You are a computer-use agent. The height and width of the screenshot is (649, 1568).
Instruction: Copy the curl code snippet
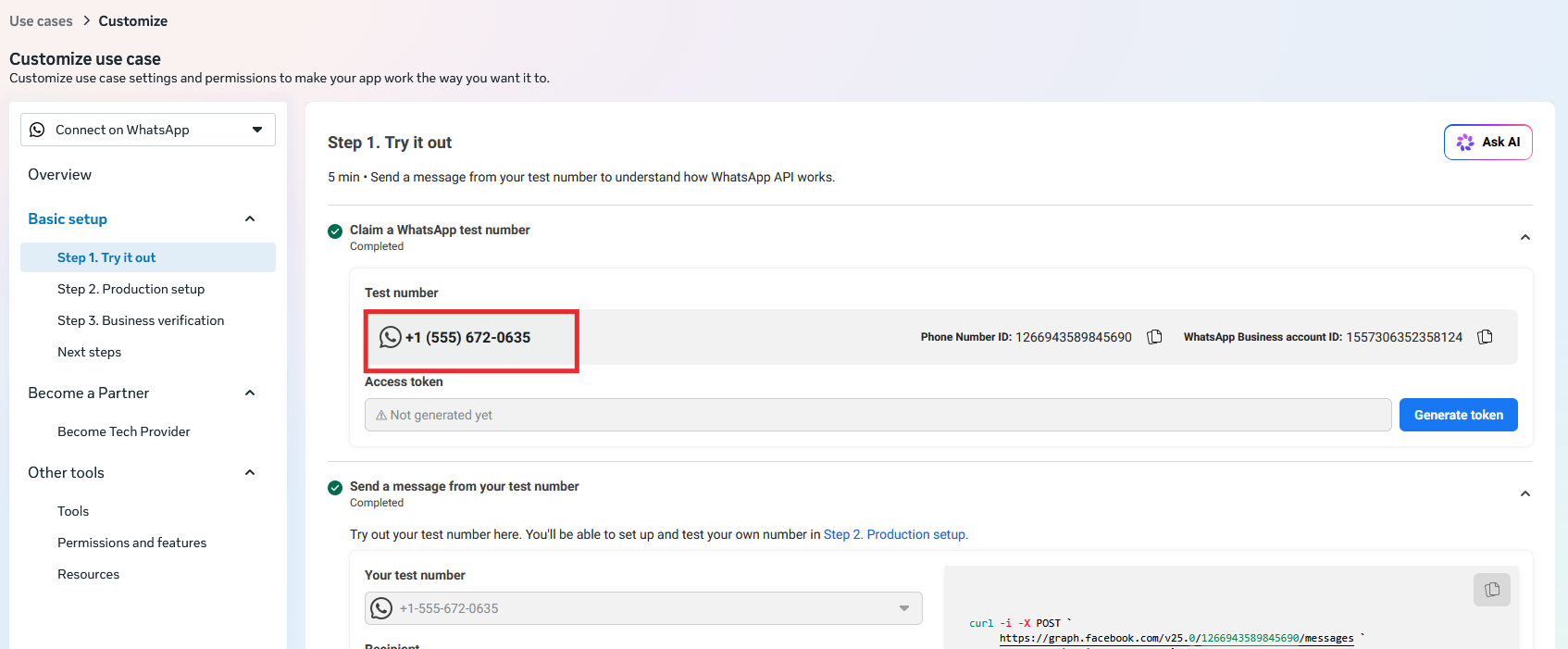(1491, 590)
